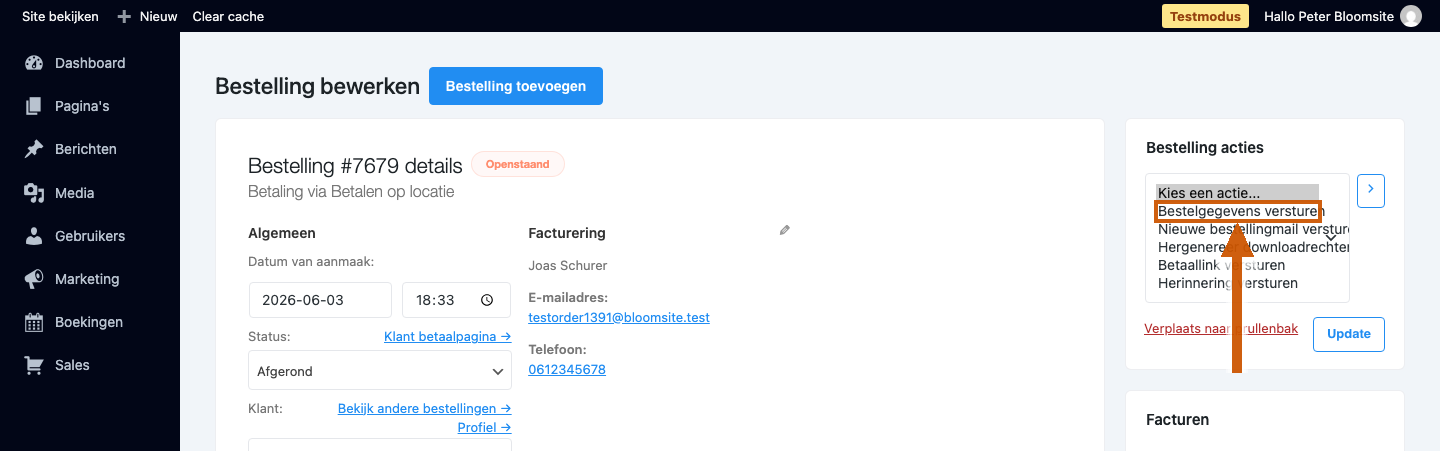Click the Bestelling acties heading

click(x=1205, y=147)
